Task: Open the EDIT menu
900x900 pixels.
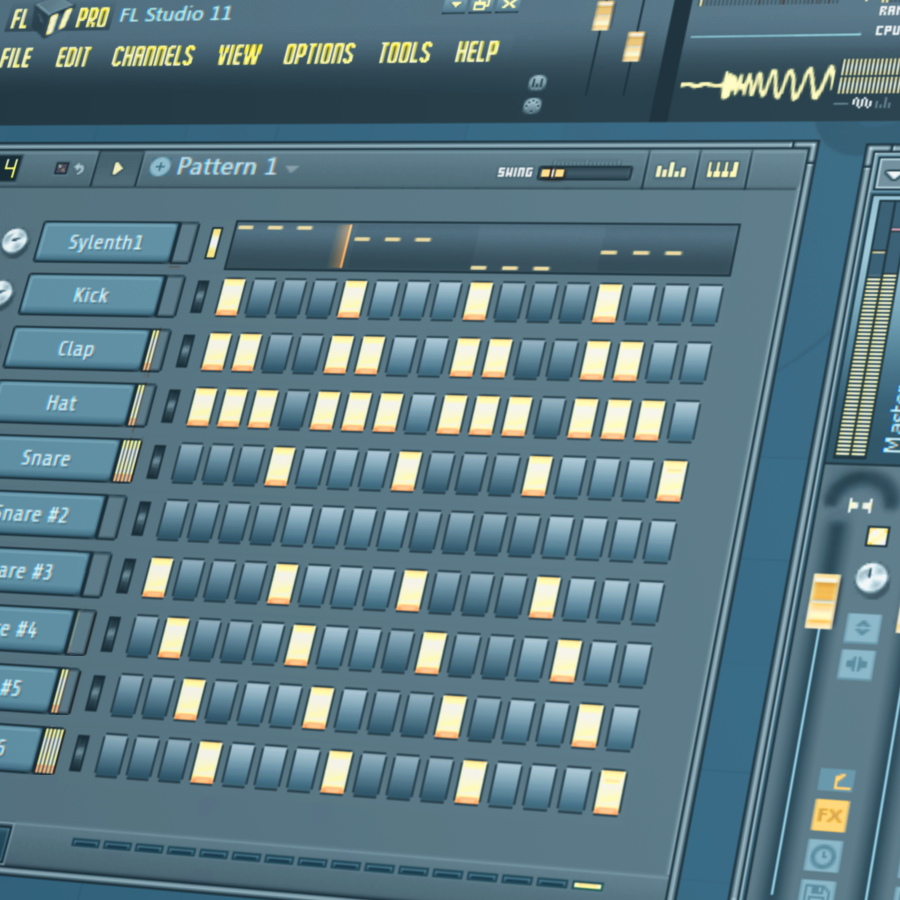Action: tap(73, 57)
